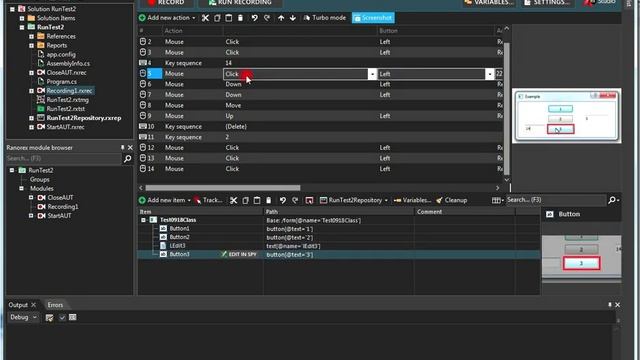Open repository column layout dropdown
This screenshot has width=640, height=360.
pos(498,200)
